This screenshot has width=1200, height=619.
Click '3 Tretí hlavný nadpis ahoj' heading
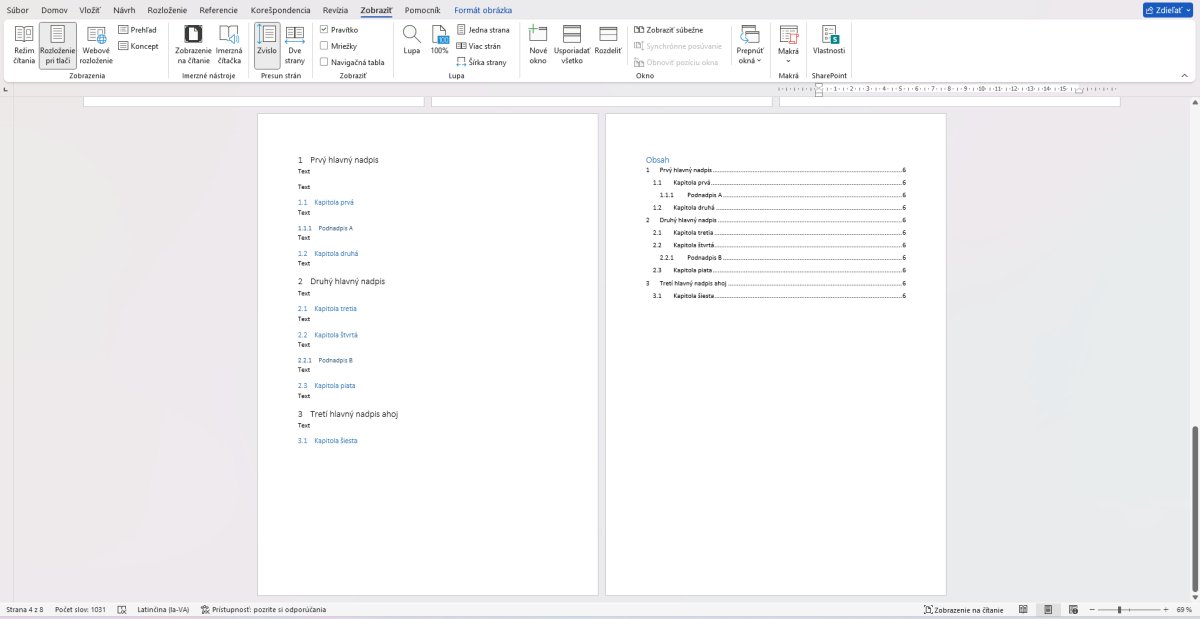[347, 414]
